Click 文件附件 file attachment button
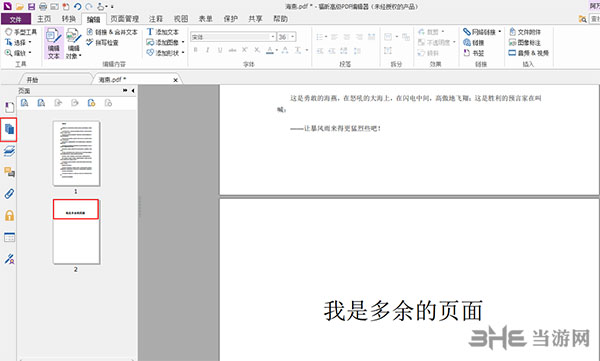Viewport: 600px width, 361px height. [525, 32]
